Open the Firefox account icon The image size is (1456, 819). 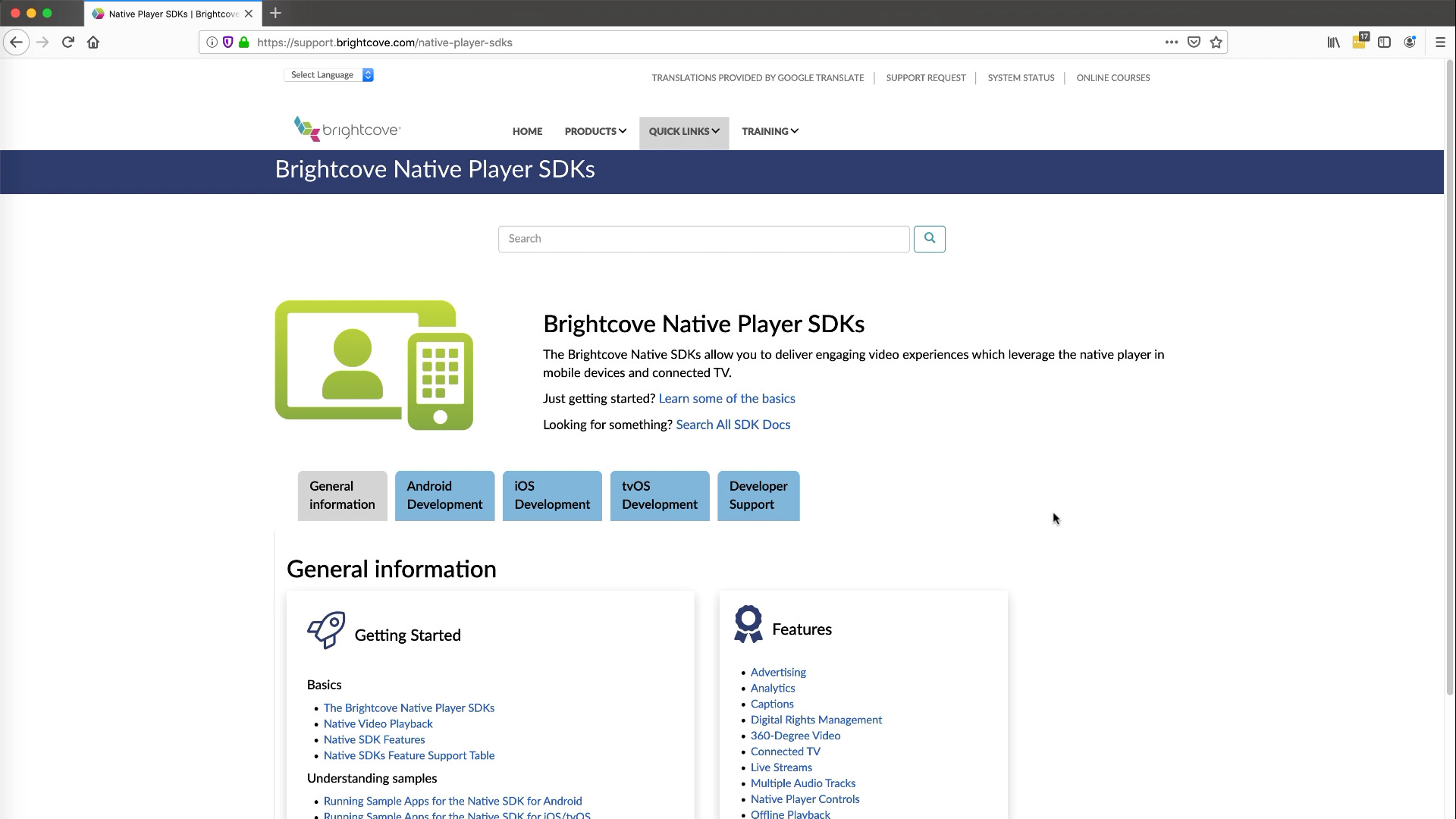(x=1410, y=42)
